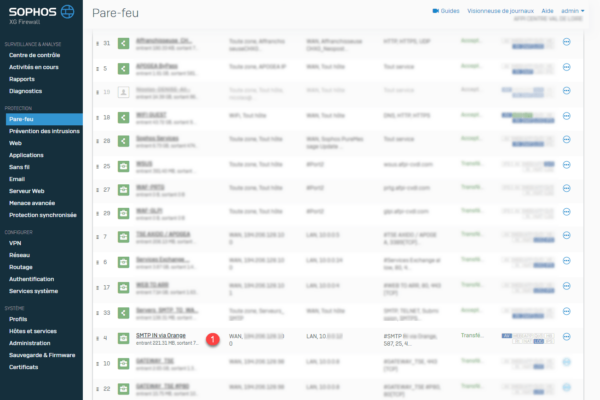Open more options for rule 28
This screenshot has width=600, height=400.
[567, 139]
